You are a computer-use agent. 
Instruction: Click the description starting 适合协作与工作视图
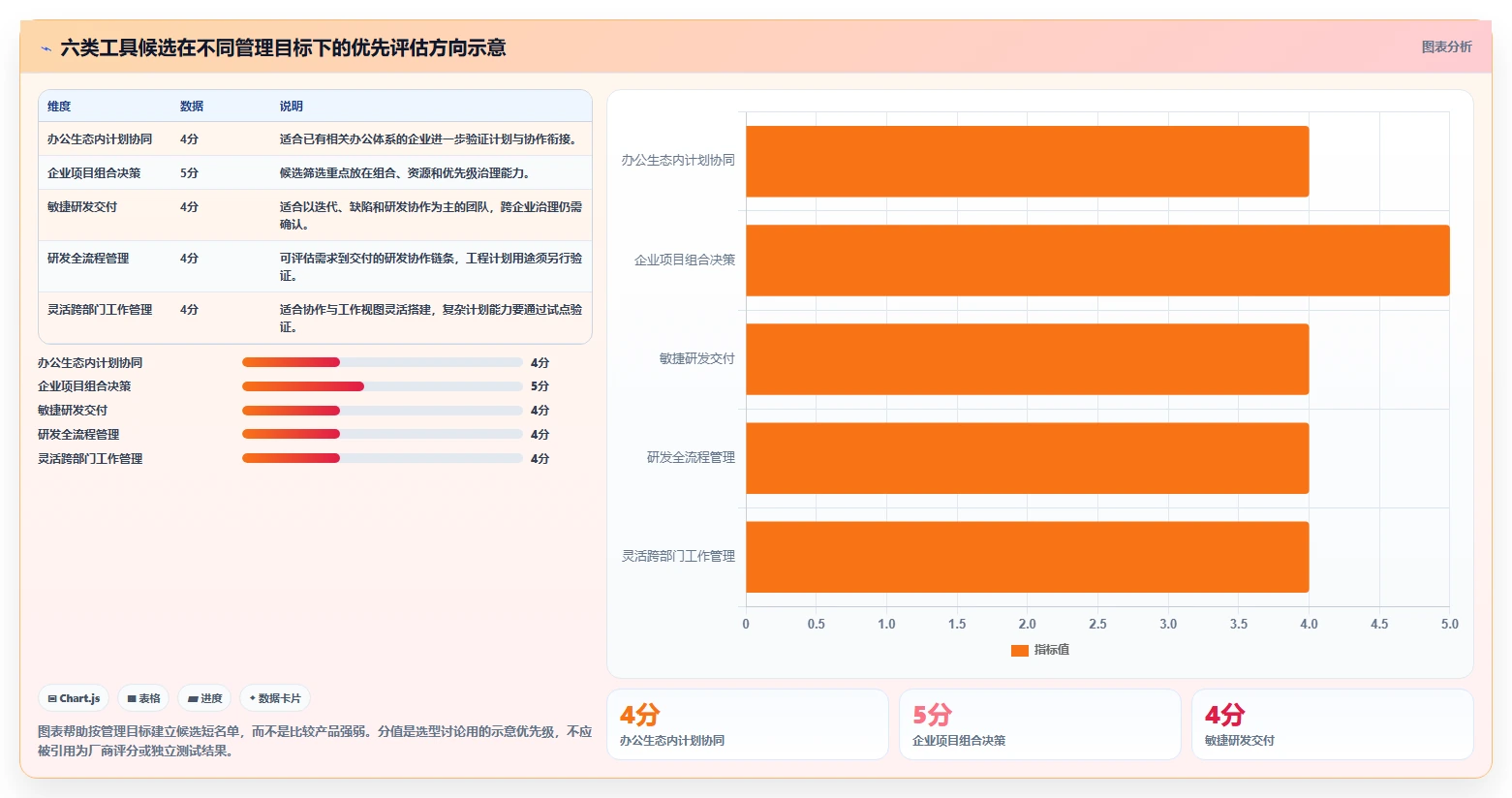pos(431,318)
